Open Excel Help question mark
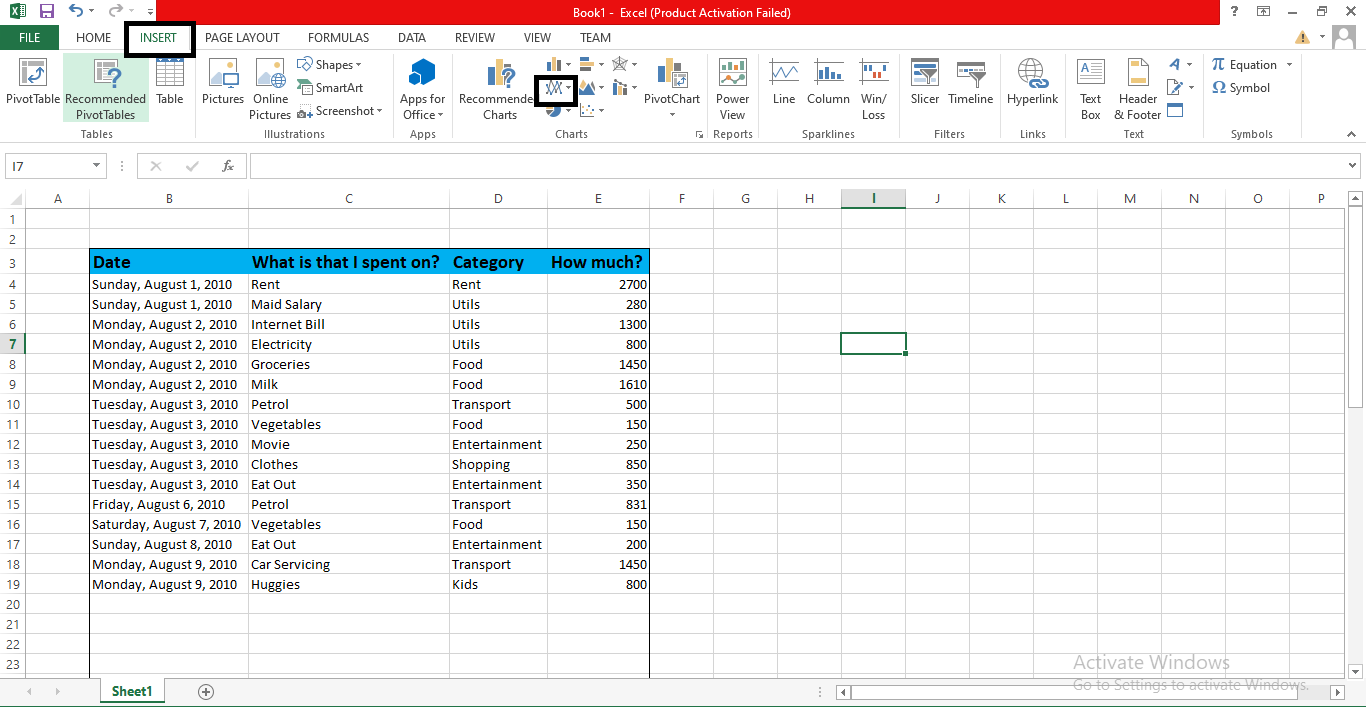1366x714 pixels. (1235, 12)
